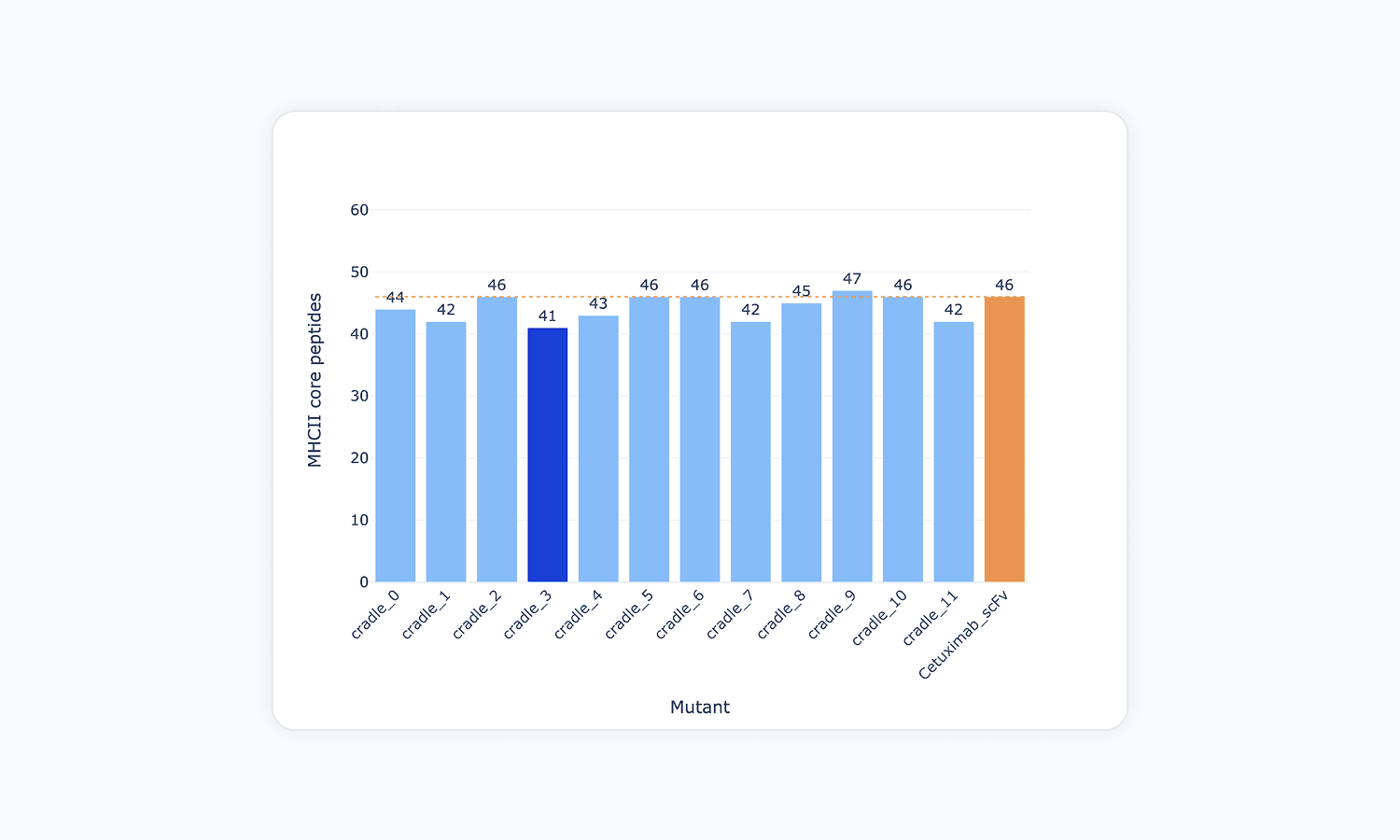Click the cradle_0 bar

coord(396,445)
